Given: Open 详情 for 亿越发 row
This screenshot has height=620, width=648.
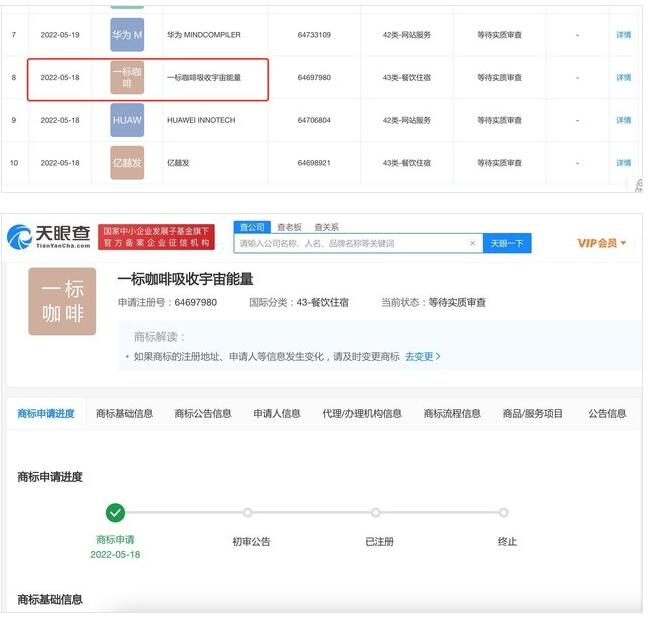Looking at the screenshot, I should point(624,162).
